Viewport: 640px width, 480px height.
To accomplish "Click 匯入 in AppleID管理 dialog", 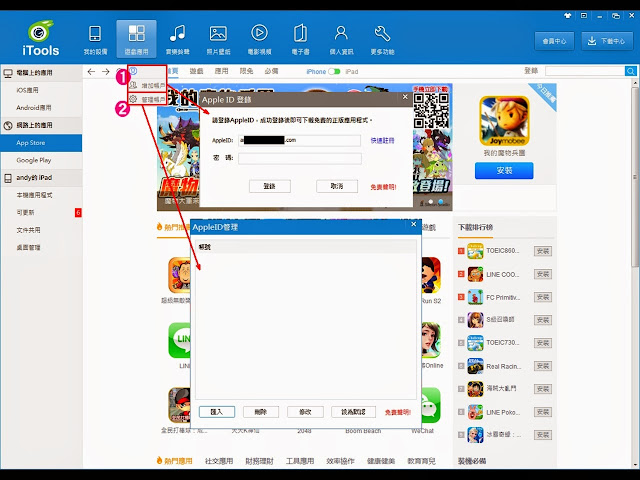I will click(x=217, y=412).
